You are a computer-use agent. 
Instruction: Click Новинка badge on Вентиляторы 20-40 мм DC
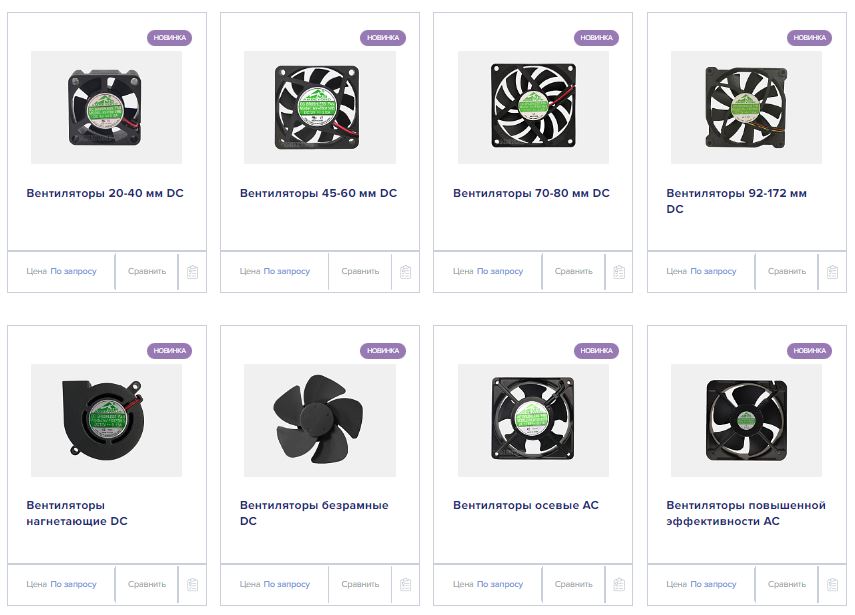coord(170,38)
